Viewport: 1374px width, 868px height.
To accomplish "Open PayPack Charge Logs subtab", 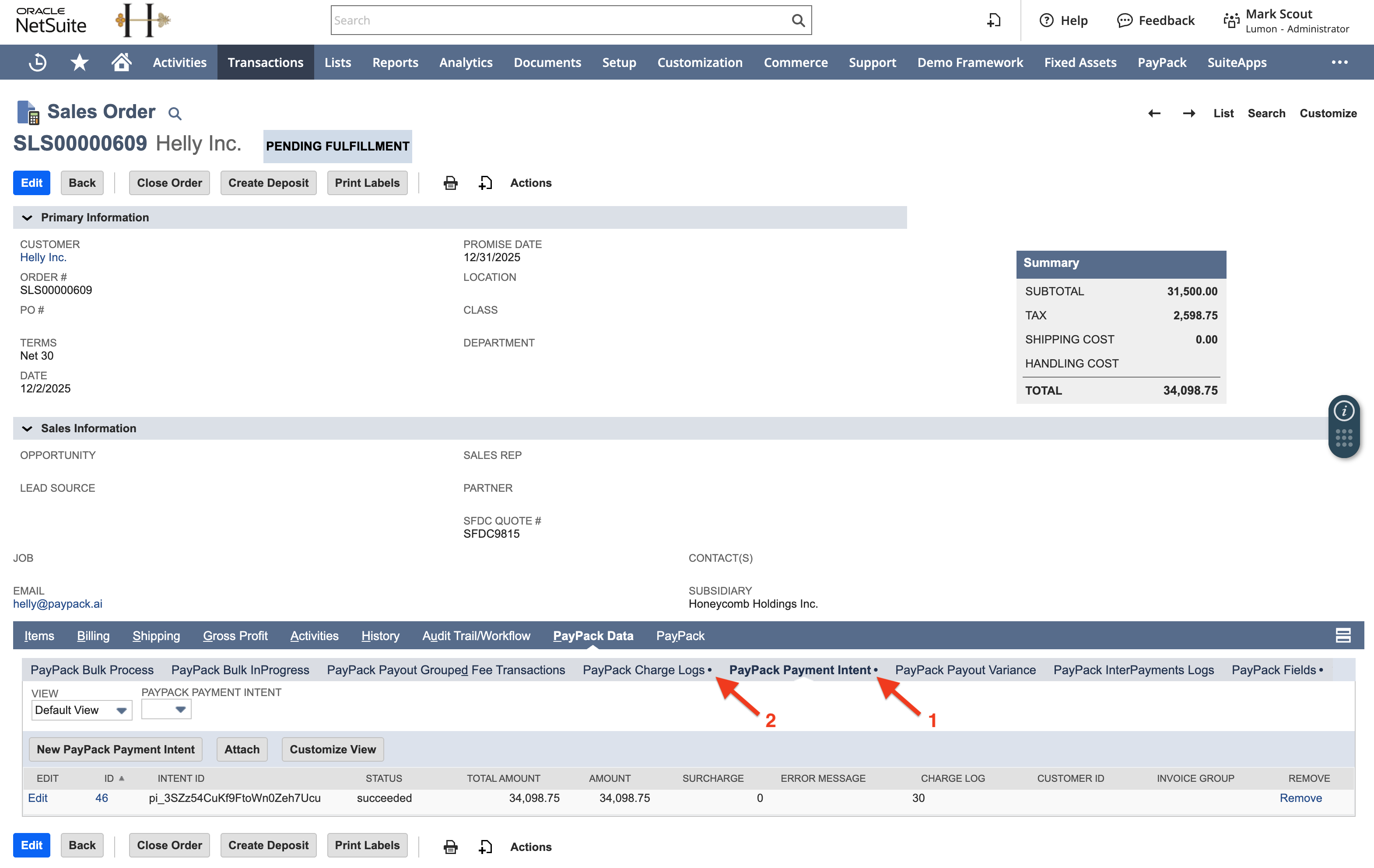I will coord(643,670).
